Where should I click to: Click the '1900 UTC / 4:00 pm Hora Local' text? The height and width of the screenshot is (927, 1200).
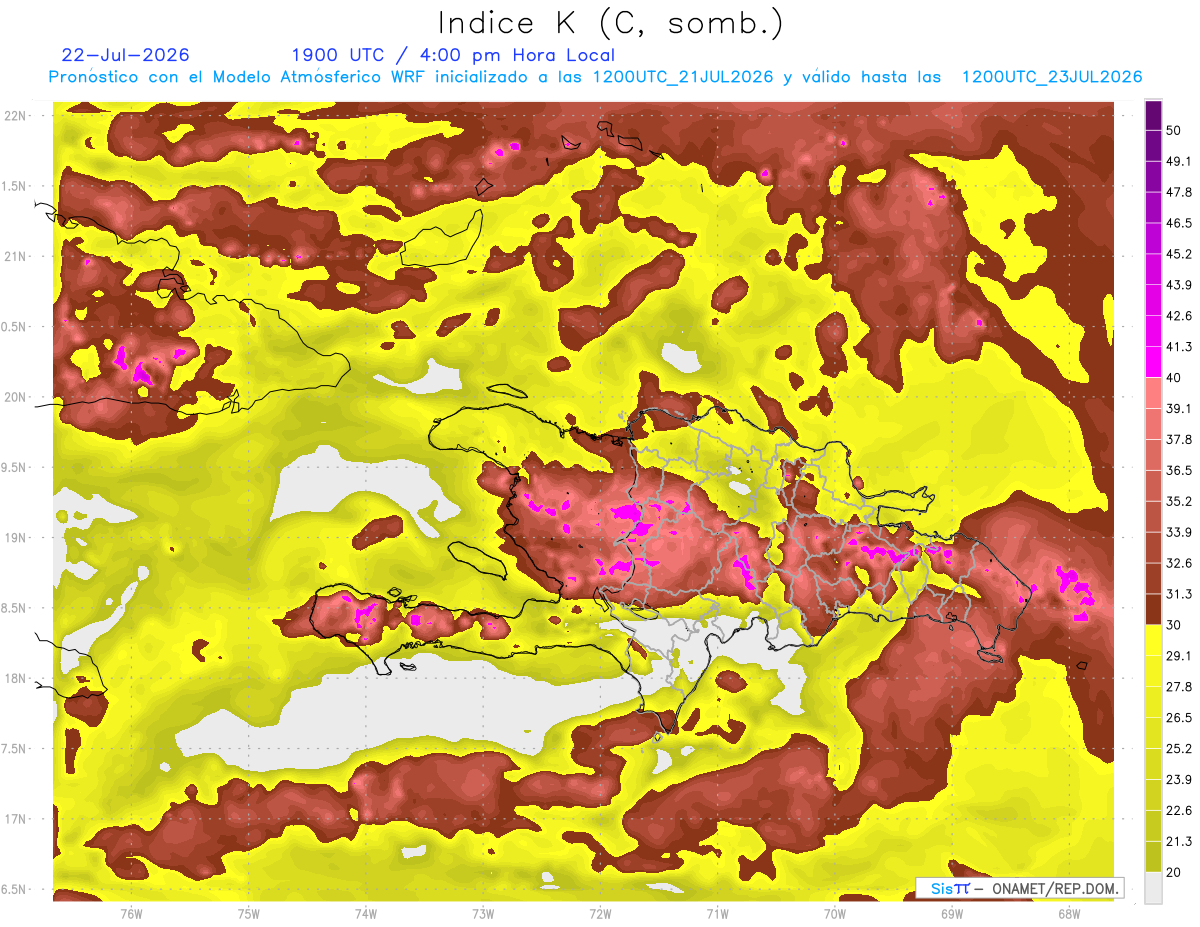[x=453, y=56]
